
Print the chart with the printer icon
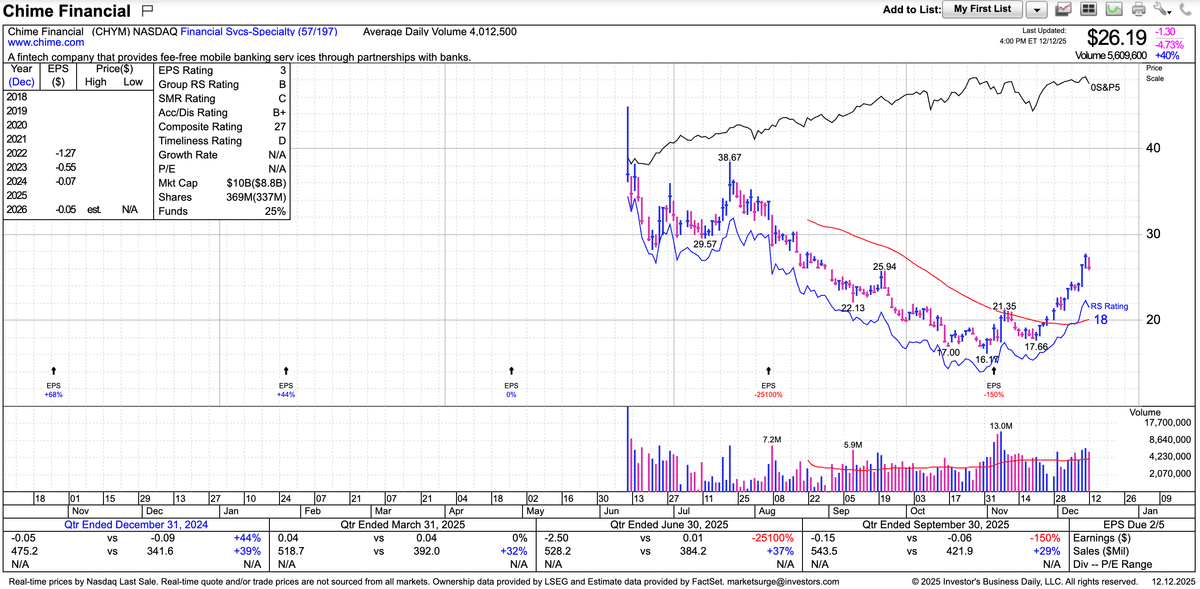[x=1137, y=10]
